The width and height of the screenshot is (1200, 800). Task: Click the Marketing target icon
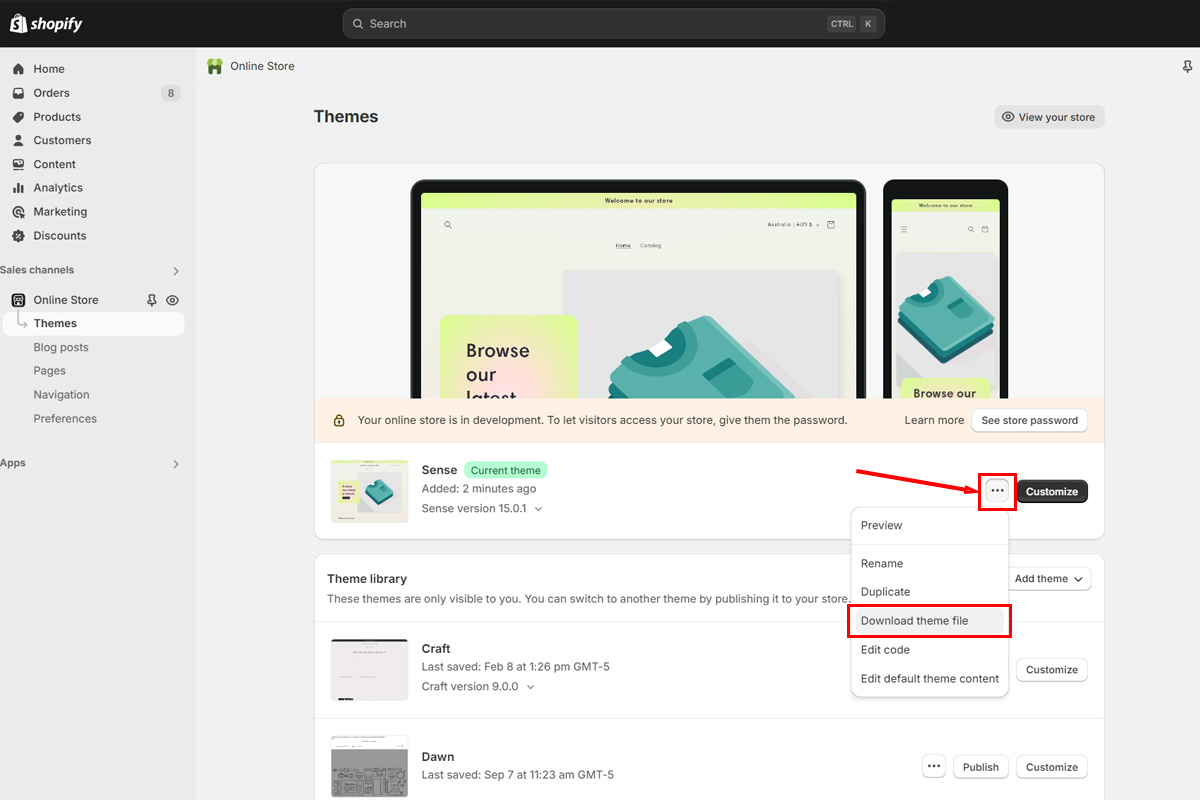click(x=18, y=212)
